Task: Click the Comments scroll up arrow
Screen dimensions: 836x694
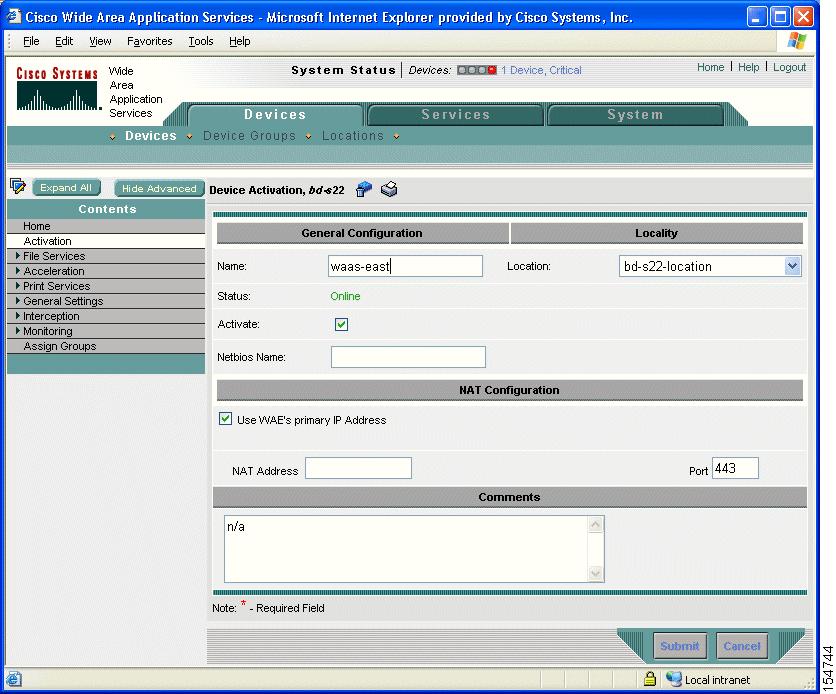Action: coord(596,524)
